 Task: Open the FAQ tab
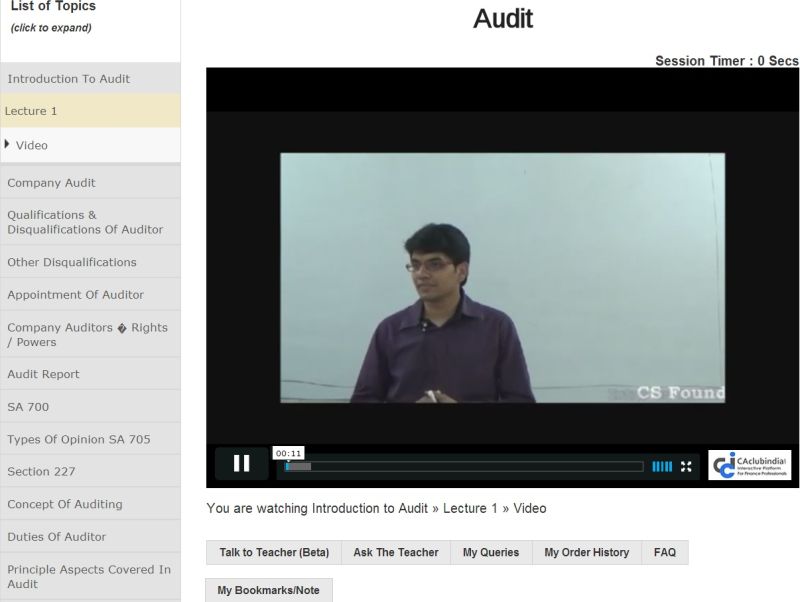point(664,552)
